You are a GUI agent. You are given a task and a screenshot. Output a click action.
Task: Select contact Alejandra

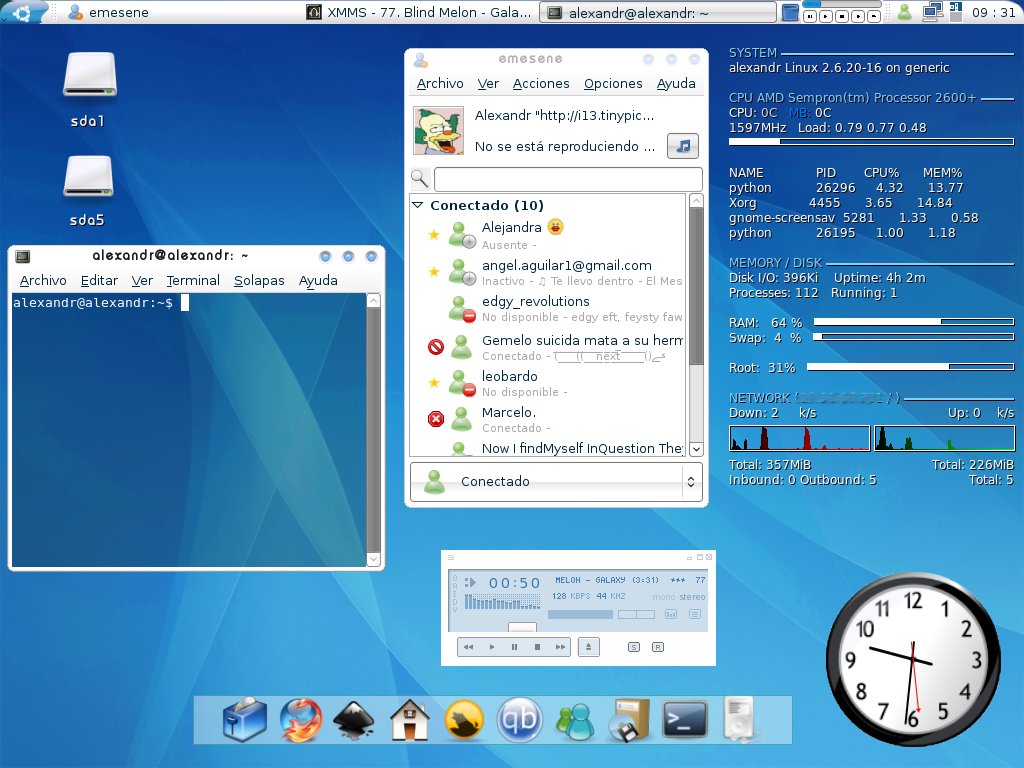[x=549, y=236]
